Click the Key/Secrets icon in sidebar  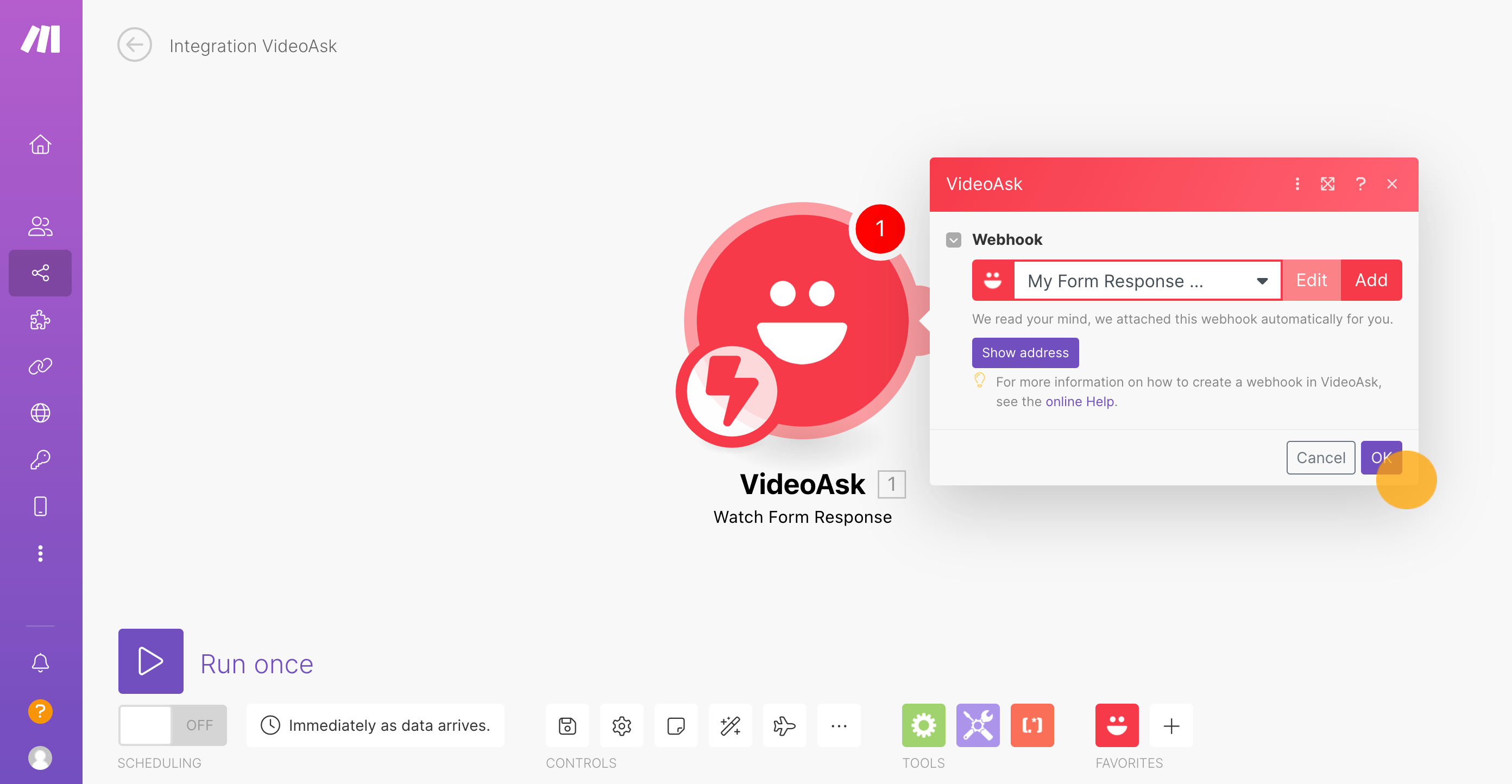41,459
